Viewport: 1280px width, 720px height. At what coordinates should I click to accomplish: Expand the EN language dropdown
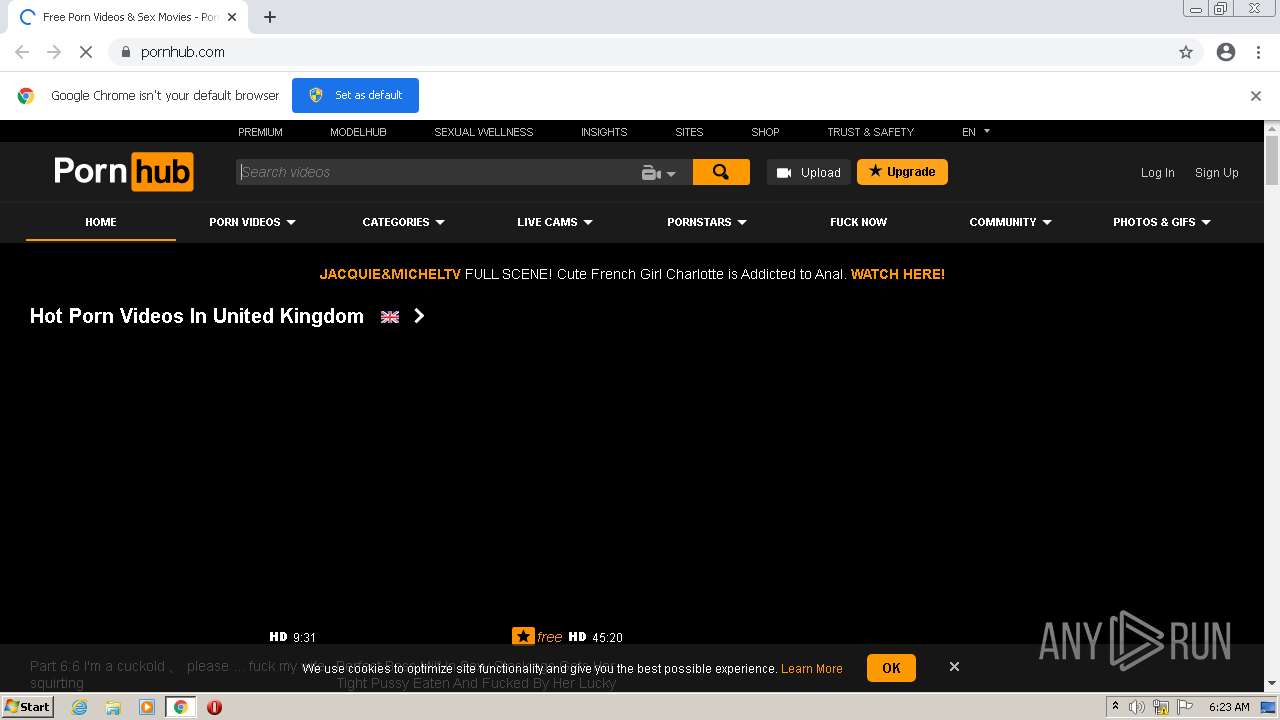976,132
